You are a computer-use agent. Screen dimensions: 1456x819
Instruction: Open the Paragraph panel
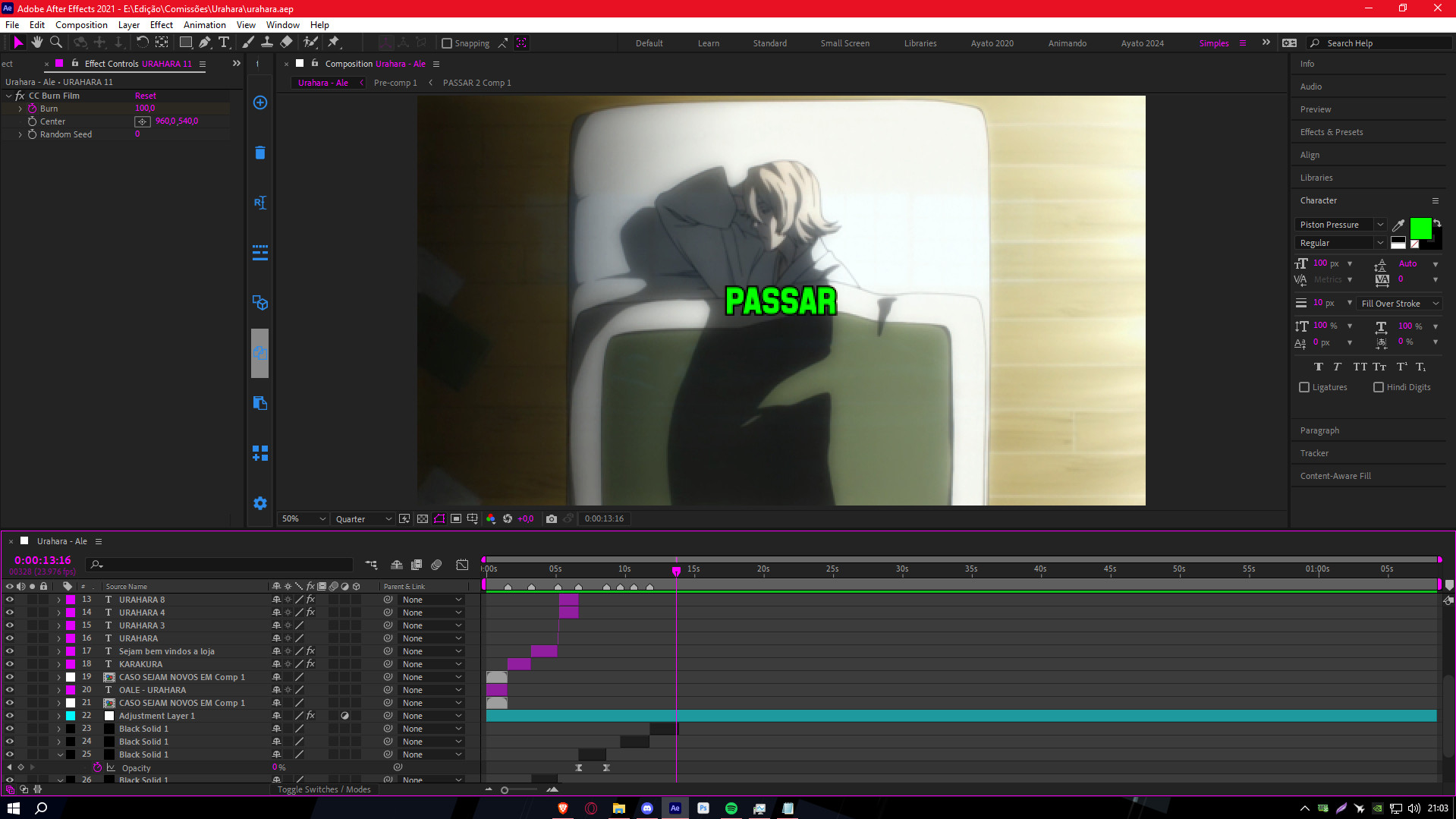coord(1319,430)
